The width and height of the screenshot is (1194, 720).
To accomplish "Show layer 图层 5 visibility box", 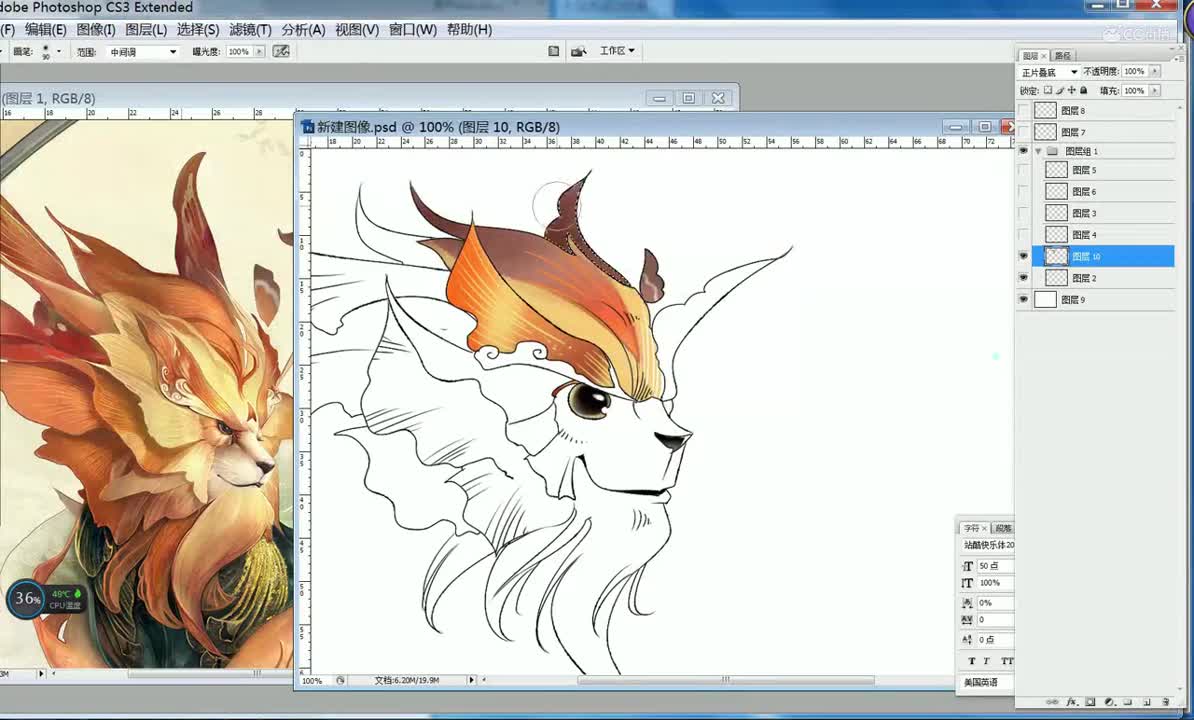I will (x=1023, y=170).
